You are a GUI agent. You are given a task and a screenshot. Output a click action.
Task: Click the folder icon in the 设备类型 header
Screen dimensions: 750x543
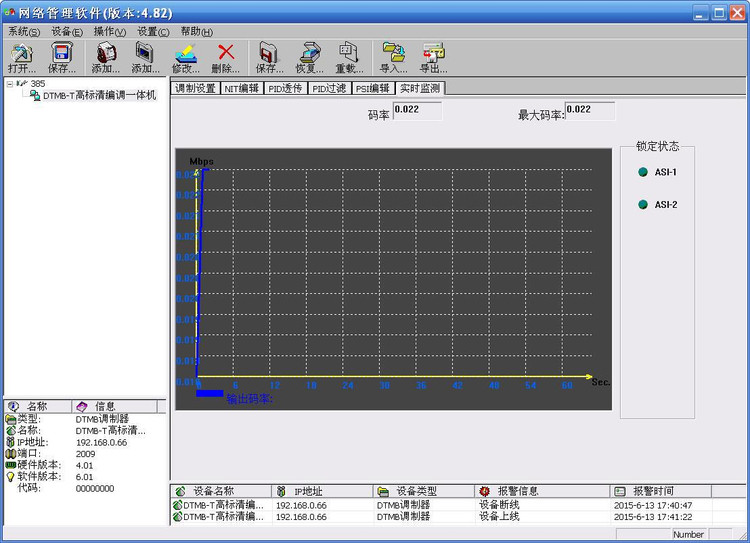coord(383,491)
